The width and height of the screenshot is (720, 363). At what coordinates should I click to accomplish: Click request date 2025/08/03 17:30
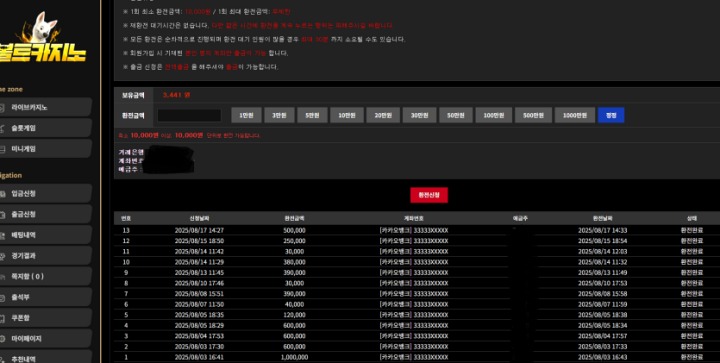(199, 346)
